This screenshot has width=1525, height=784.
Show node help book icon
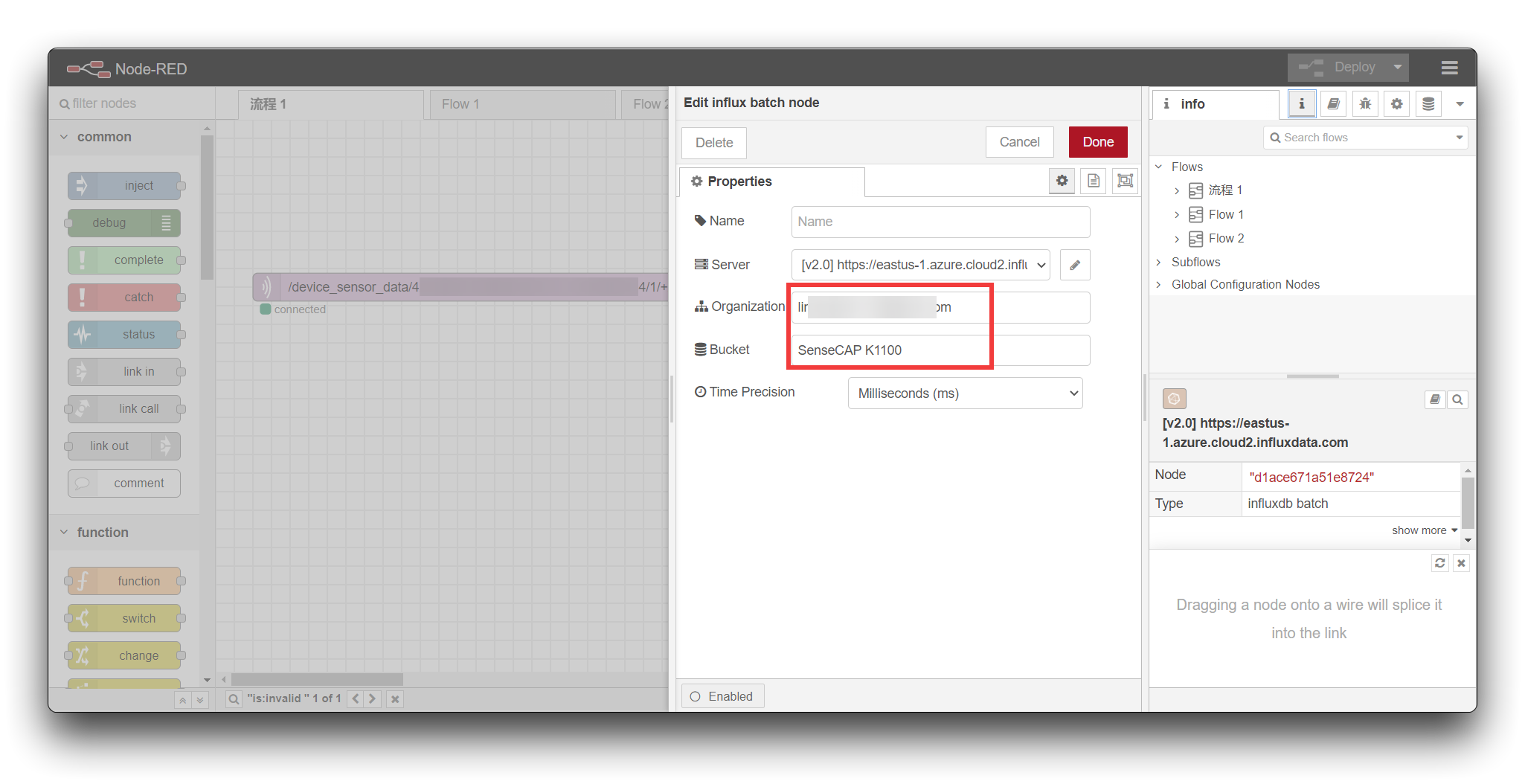tap(1435, 399)
